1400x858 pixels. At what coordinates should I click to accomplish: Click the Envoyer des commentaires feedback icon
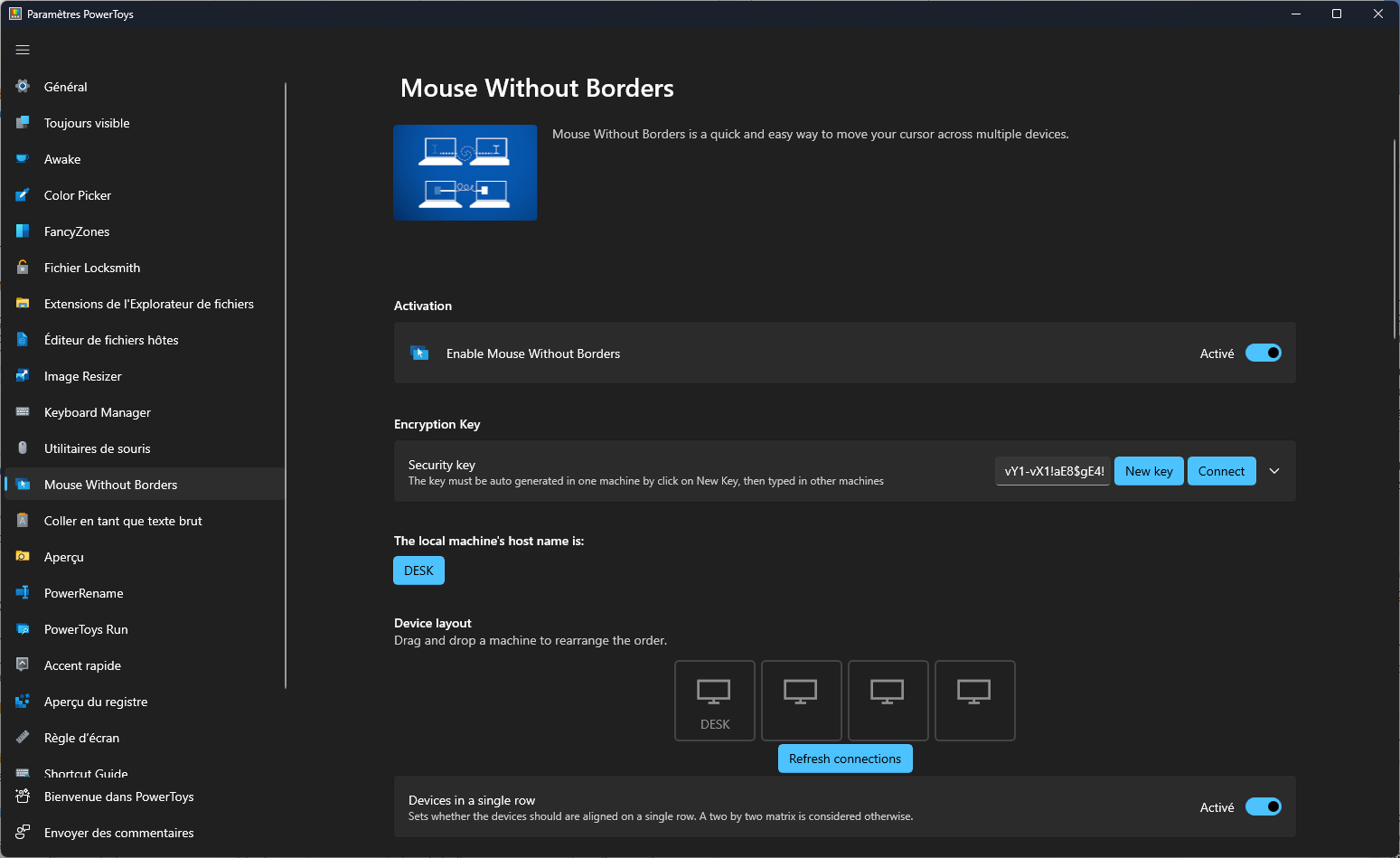click(x=23, y=832)
